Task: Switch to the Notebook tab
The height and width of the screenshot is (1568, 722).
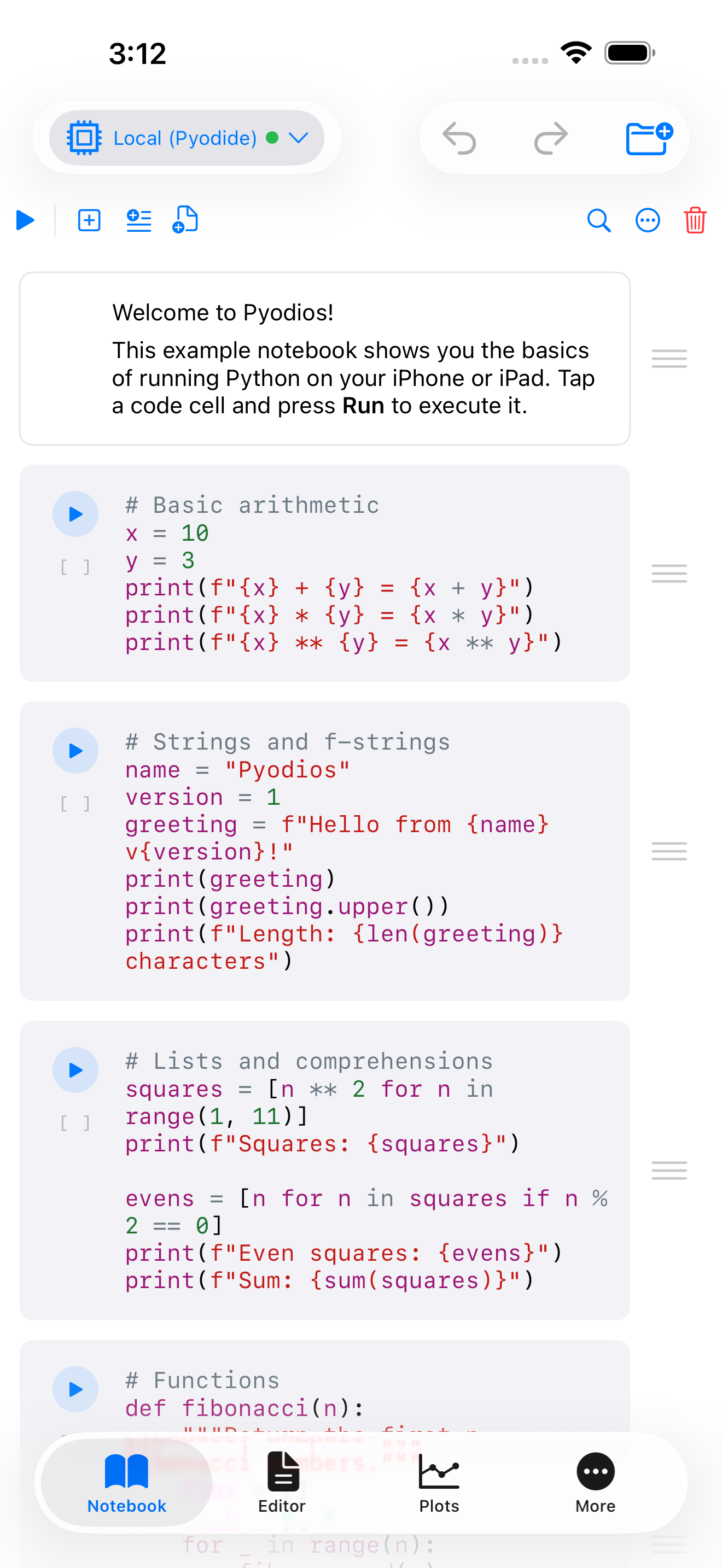Action: [x=127, y=1483]
